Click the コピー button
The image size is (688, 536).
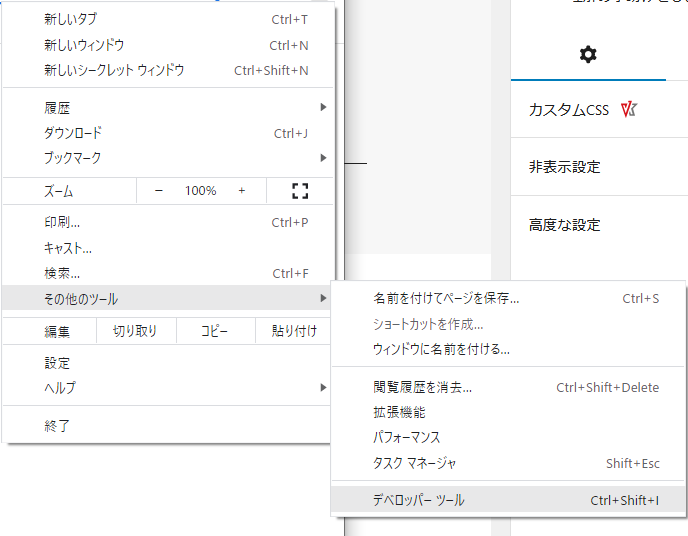click(214, 332)
